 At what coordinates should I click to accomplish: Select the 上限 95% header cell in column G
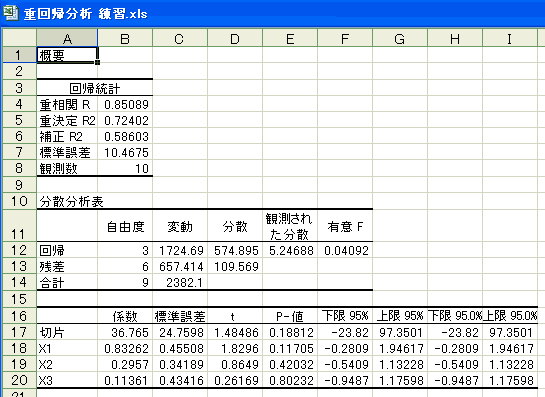[400, 316]
